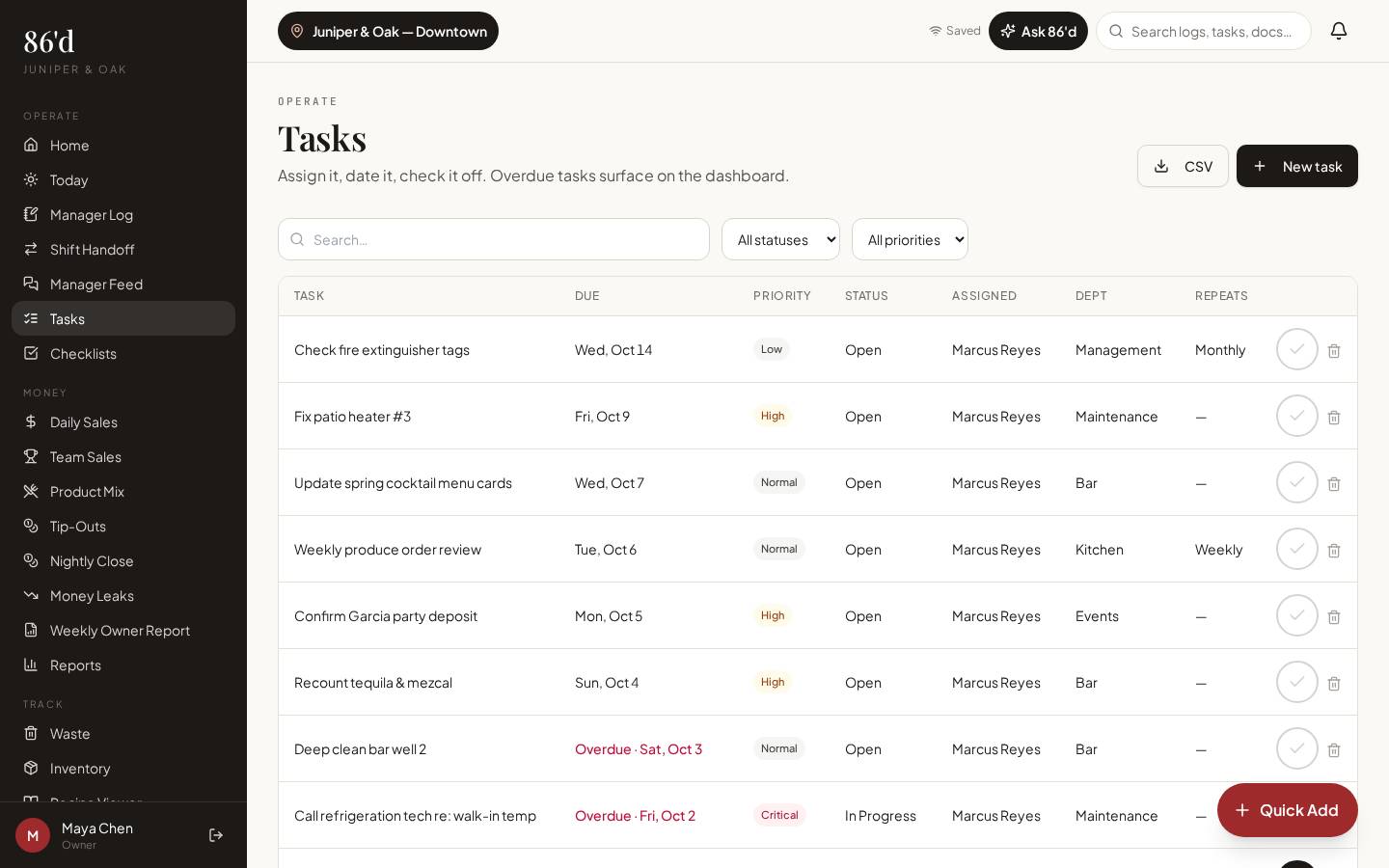
Task: Delete the Weekly produce order review task
Action: (x=1334, y=550)
